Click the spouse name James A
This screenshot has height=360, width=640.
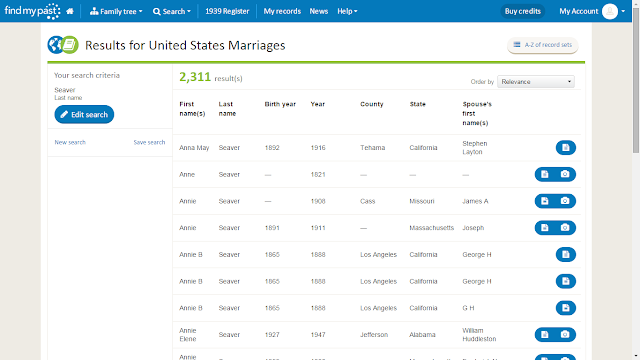point(475,201)
